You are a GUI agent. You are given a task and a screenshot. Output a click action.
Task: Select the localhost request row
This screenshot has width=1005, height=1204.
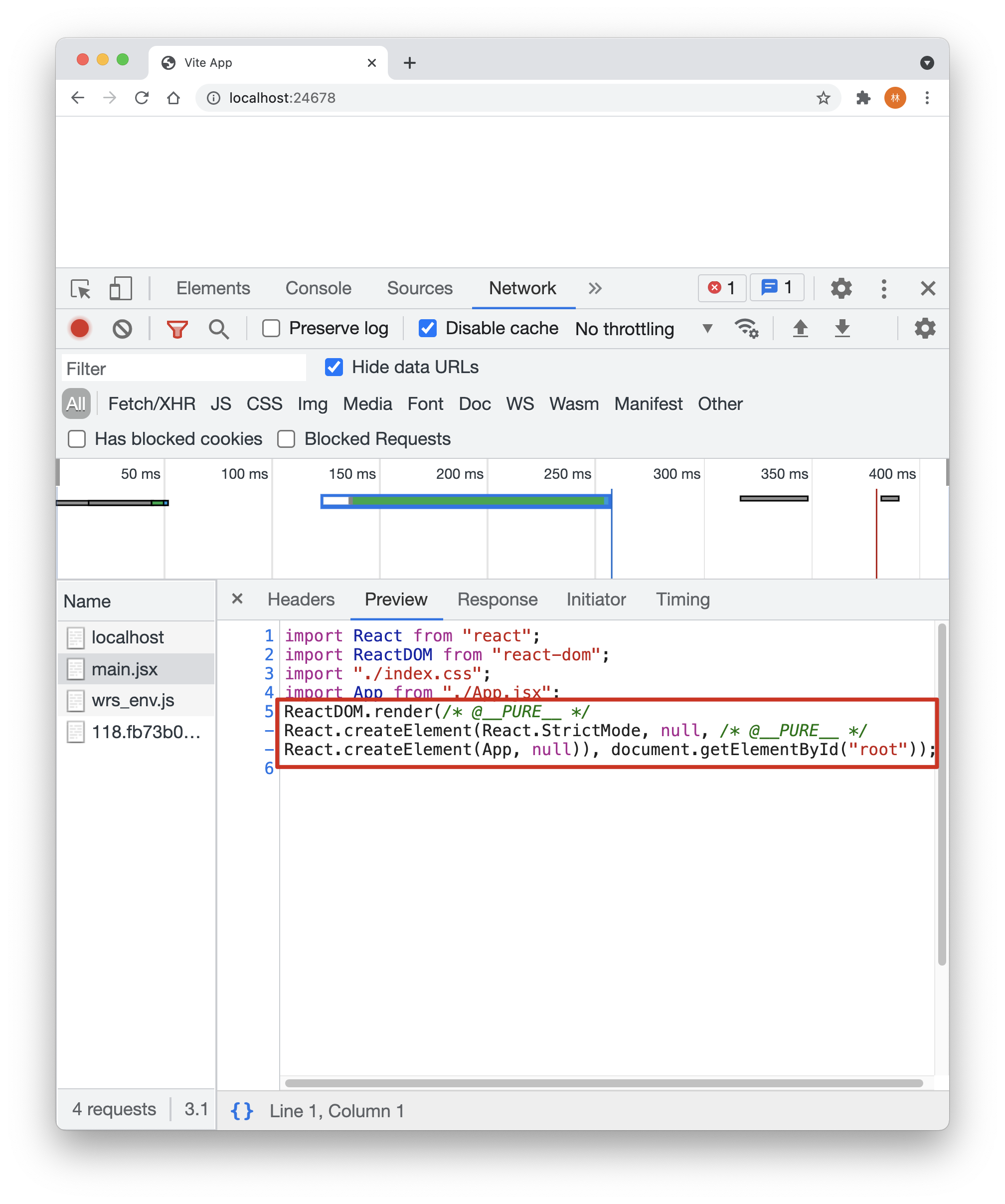coord(137,637)
